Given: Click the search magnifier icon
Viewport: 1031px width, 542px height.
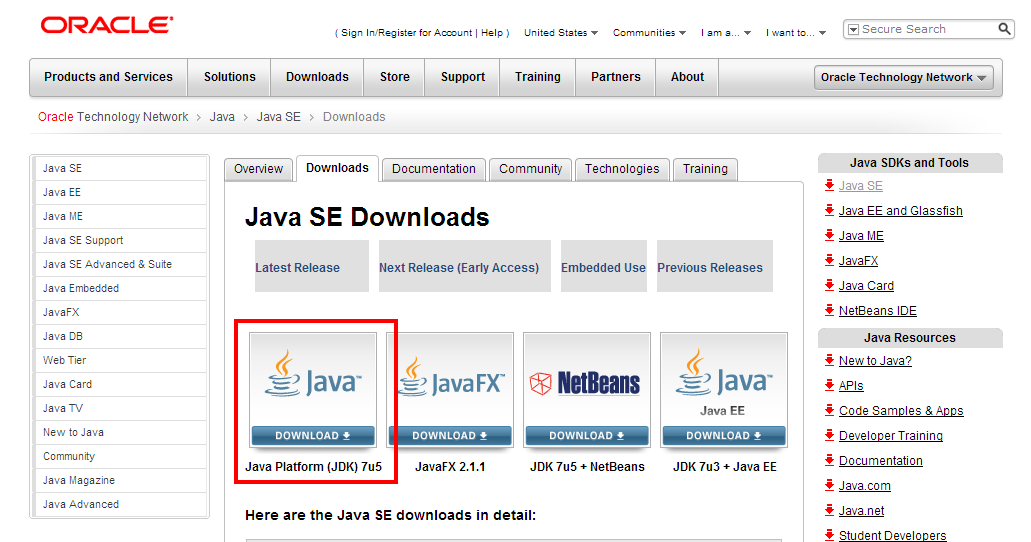Looking at the screenshot, I should pos(1004,29).
